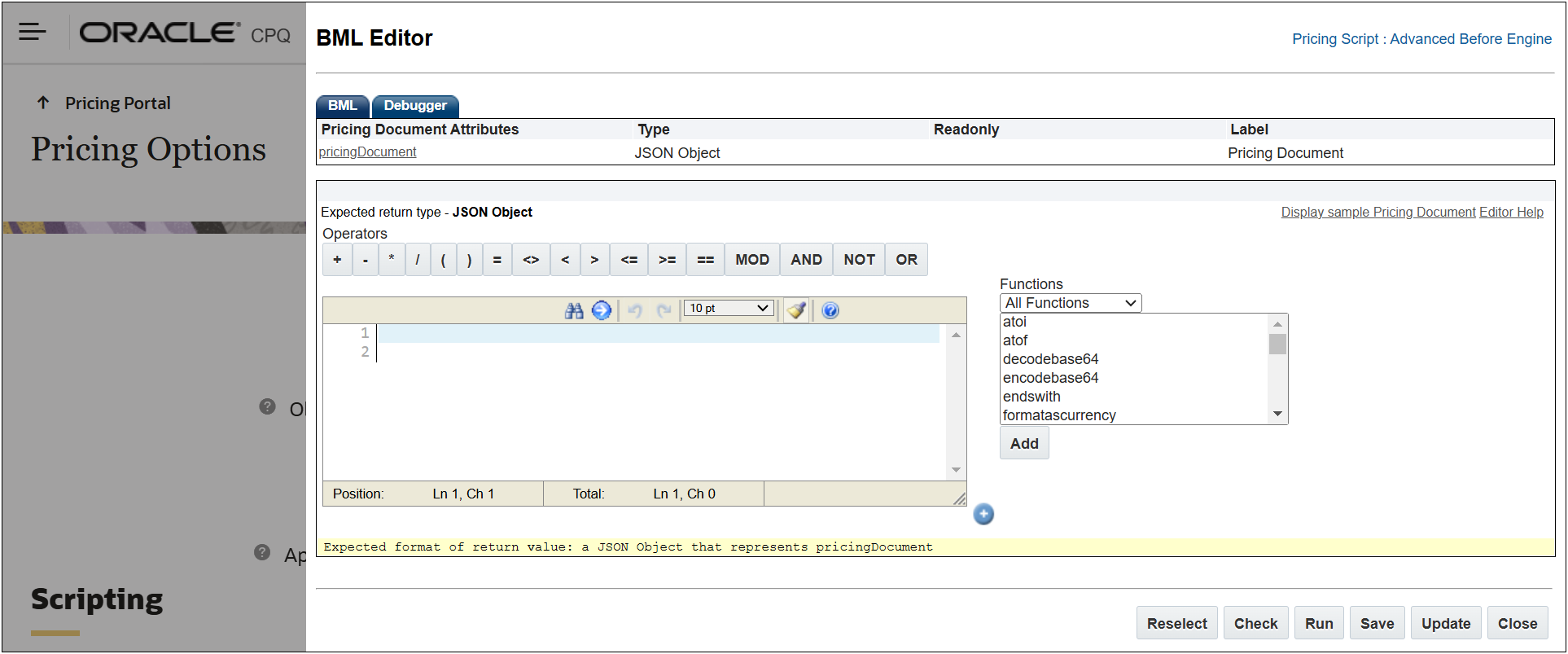
Task: Insert the single equals assignment operator
Action: point(497,260)
